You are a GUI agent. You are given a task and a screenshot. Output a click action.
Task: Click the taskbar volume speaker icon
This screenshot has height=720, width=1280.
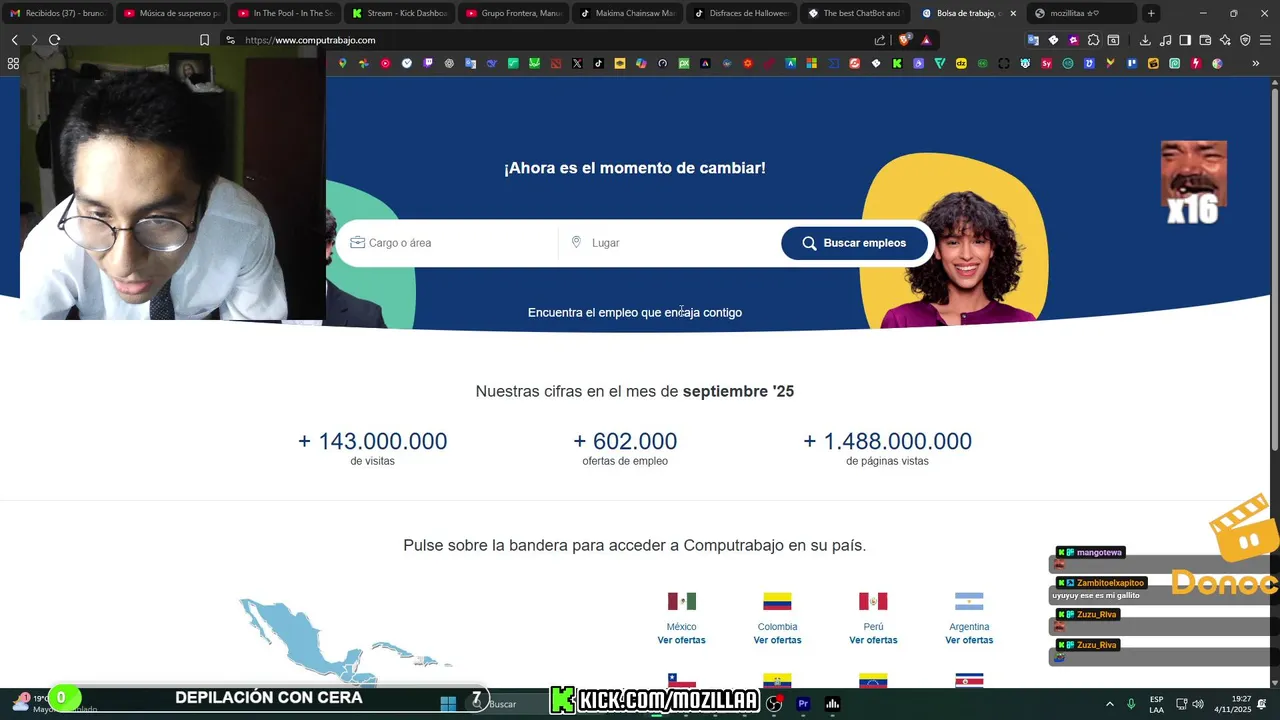pos(1198,704)
